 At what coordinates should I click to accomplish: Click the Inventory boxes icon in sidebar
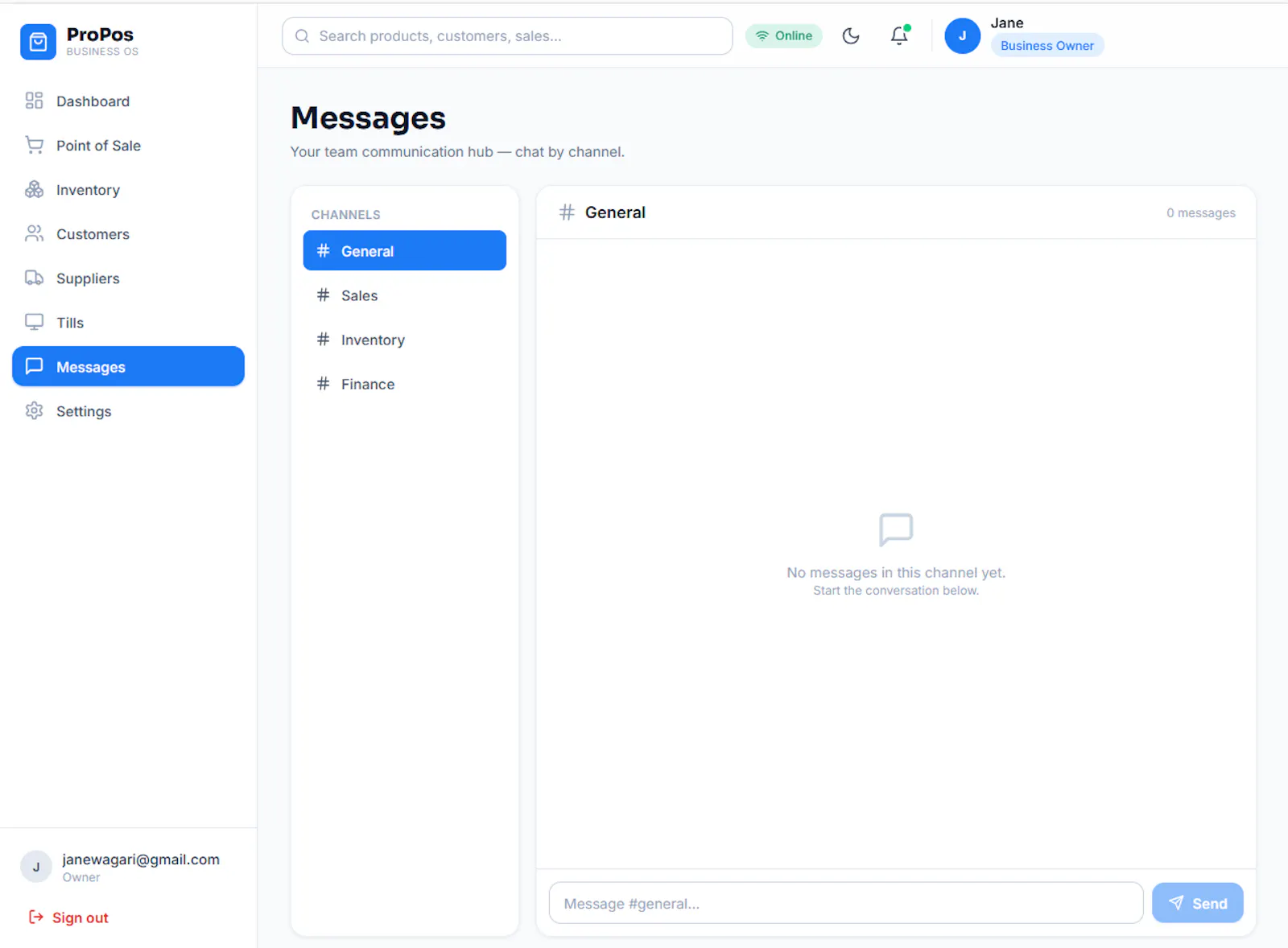(34, 189)
